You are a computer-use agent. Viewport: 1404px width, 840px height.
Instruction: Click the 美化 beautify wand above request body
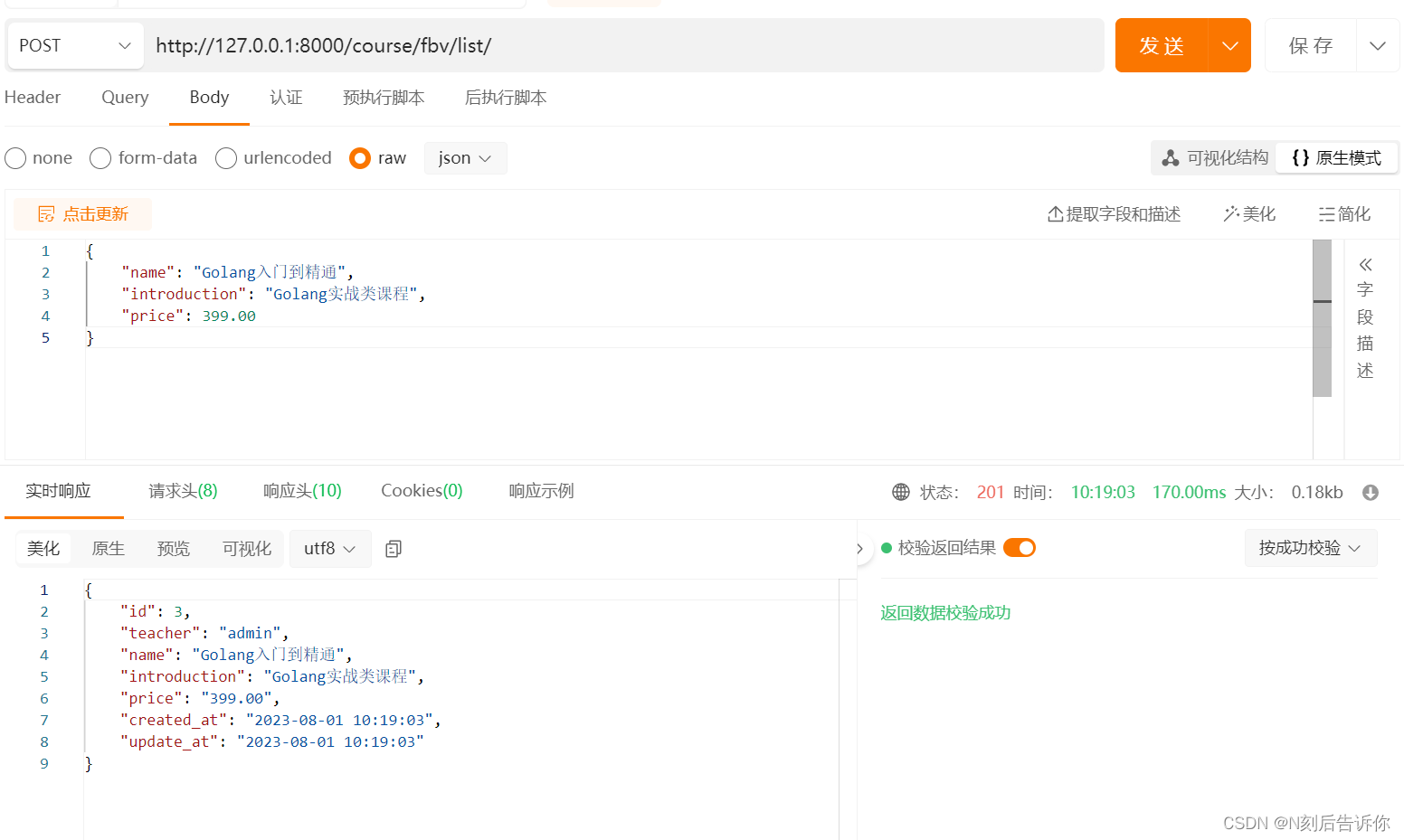(1249, 214)
